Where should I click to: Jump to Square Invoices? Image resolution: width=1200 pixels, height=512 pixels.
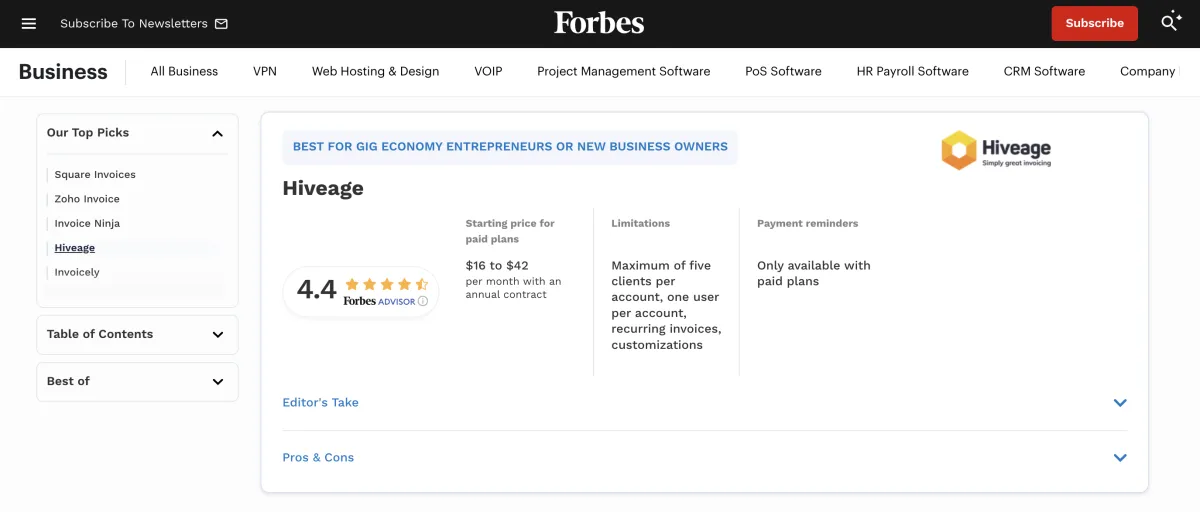[95, 174]
